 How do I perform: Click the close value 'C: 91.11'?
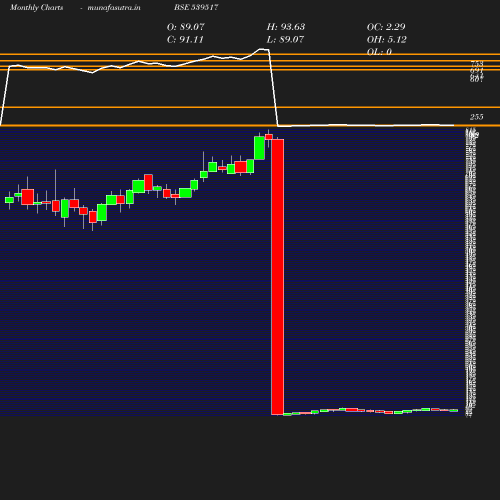coord(185,39)
